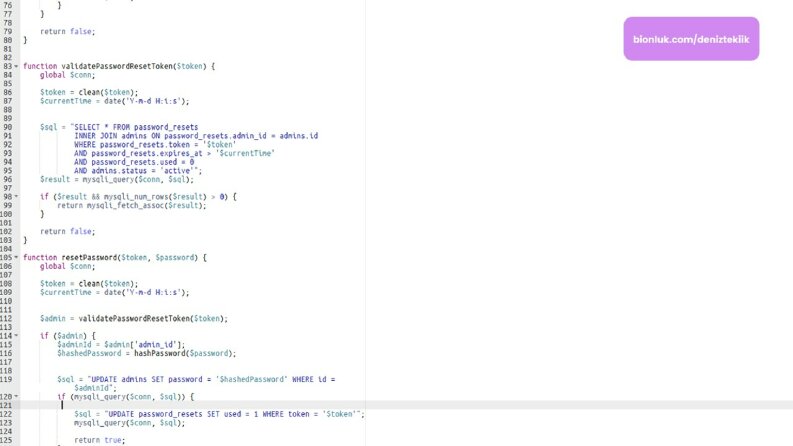Click '$token = clean($token);' on line 86
This screenshot has height=446, width=793.
tap(89, 93)
